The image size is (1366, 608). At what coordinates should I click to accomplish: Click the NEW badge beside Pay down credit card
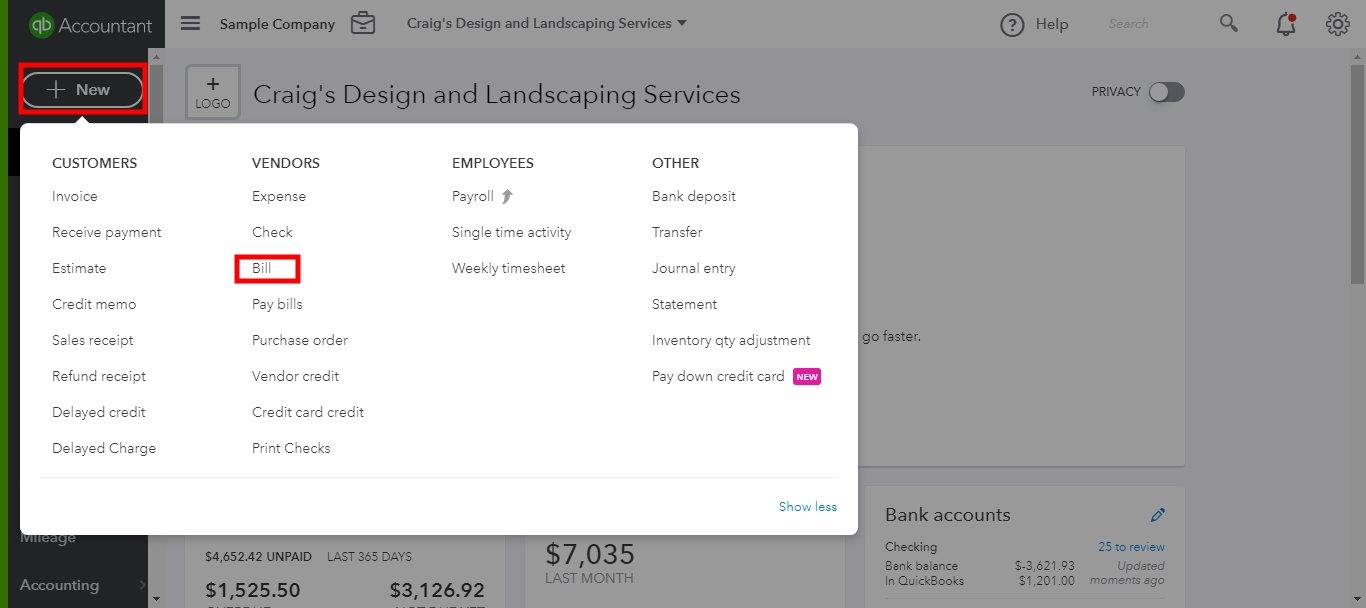(806, 376)
